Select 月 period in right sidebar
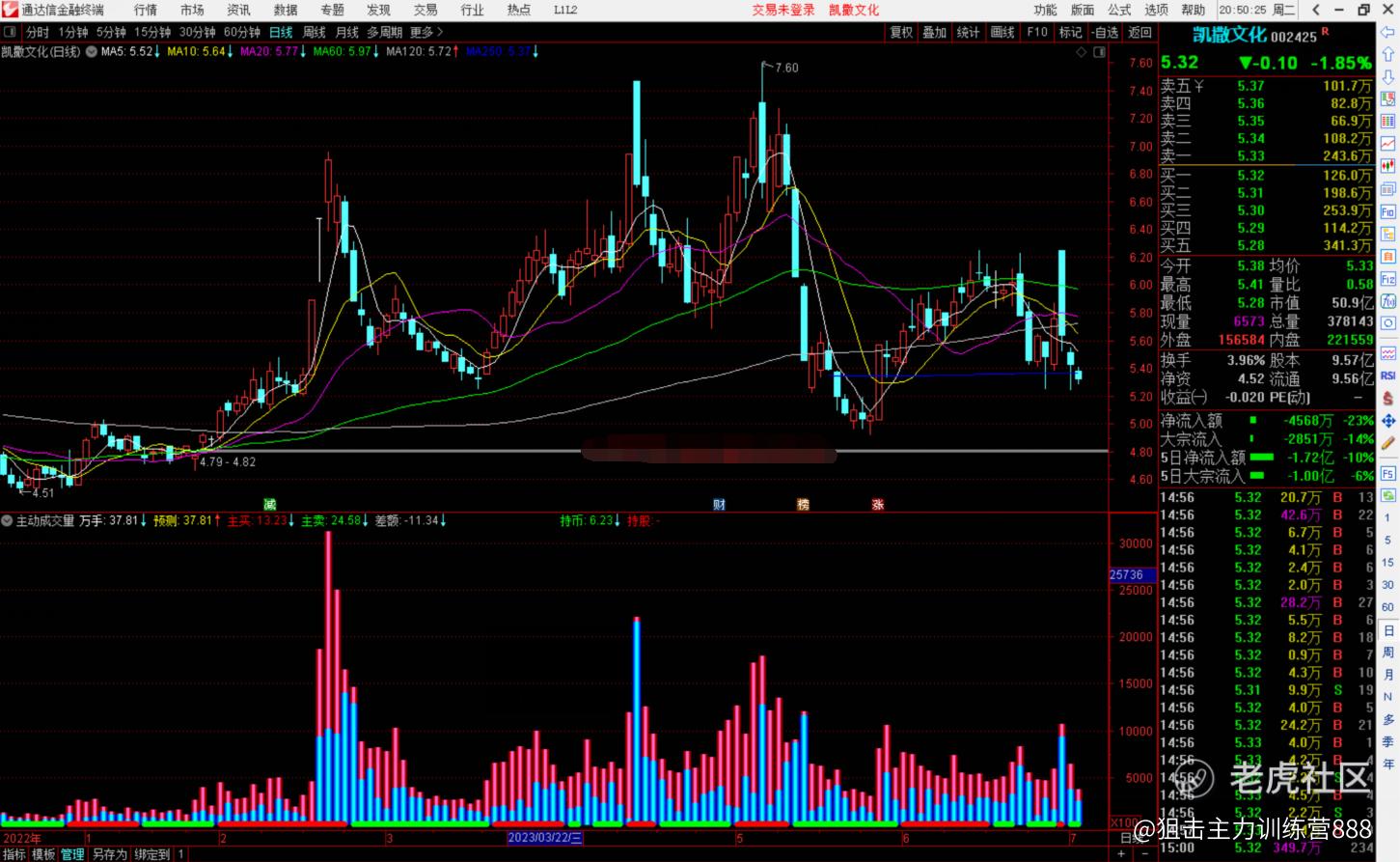 [x=1388, y=675]
